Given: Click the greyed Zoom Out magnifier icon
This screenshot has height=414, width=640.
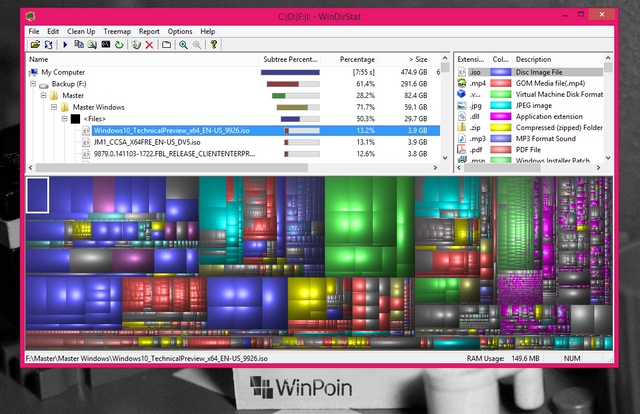Looking at the screenshot, I should click(197, 45).
